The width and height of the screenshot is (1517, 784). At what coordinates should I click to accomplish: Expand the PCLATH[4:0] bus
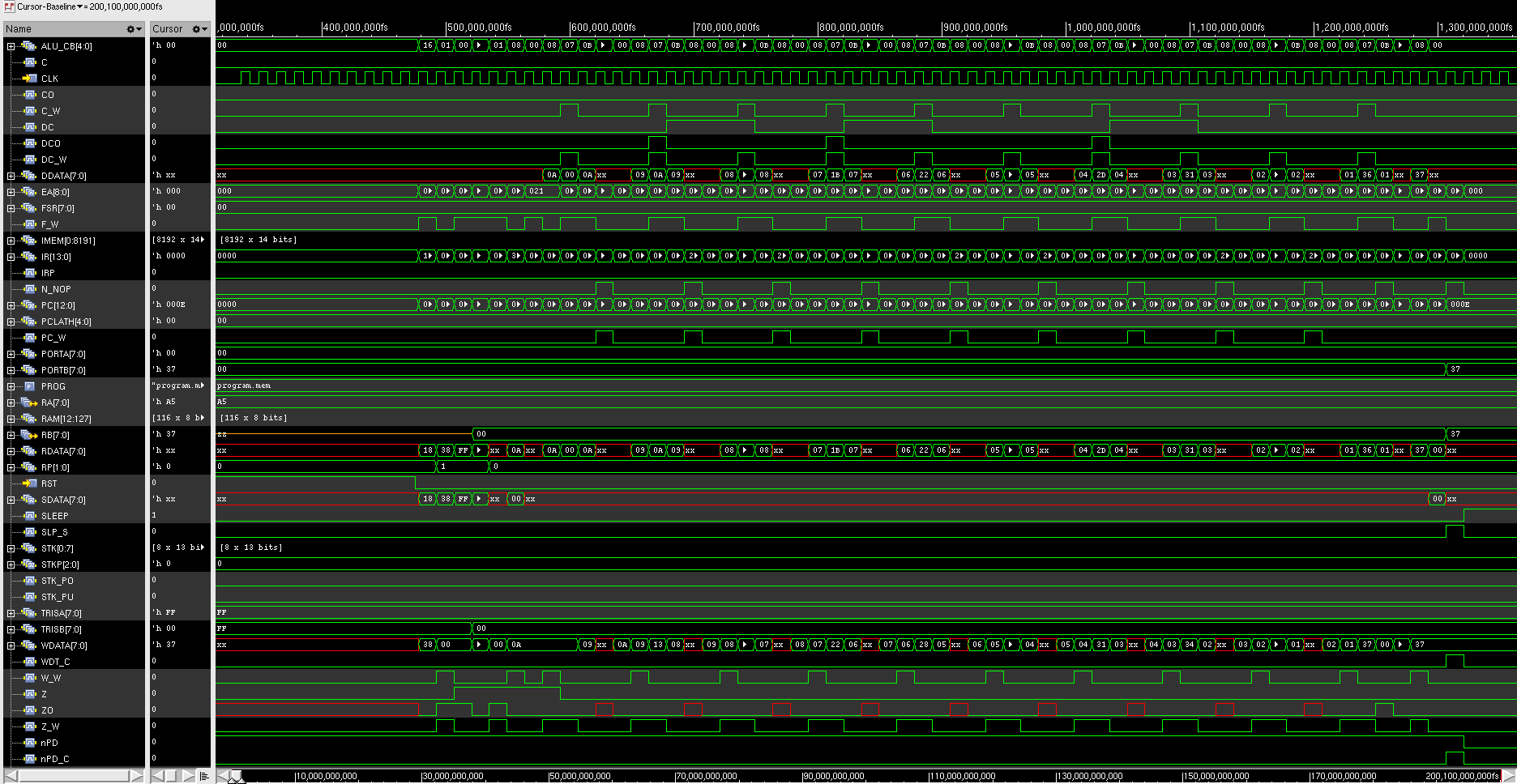(11, 322)
